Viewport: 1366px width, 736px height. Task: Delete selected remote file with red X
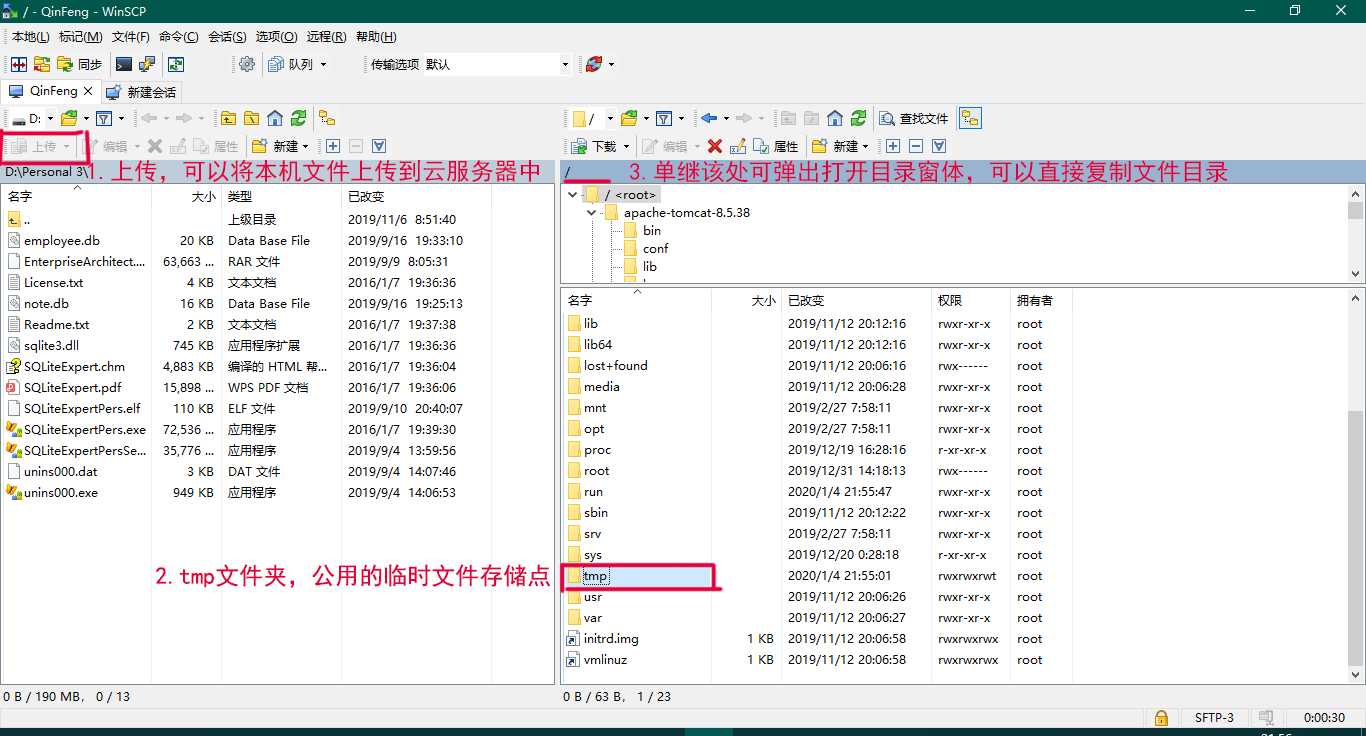point(715,146)
